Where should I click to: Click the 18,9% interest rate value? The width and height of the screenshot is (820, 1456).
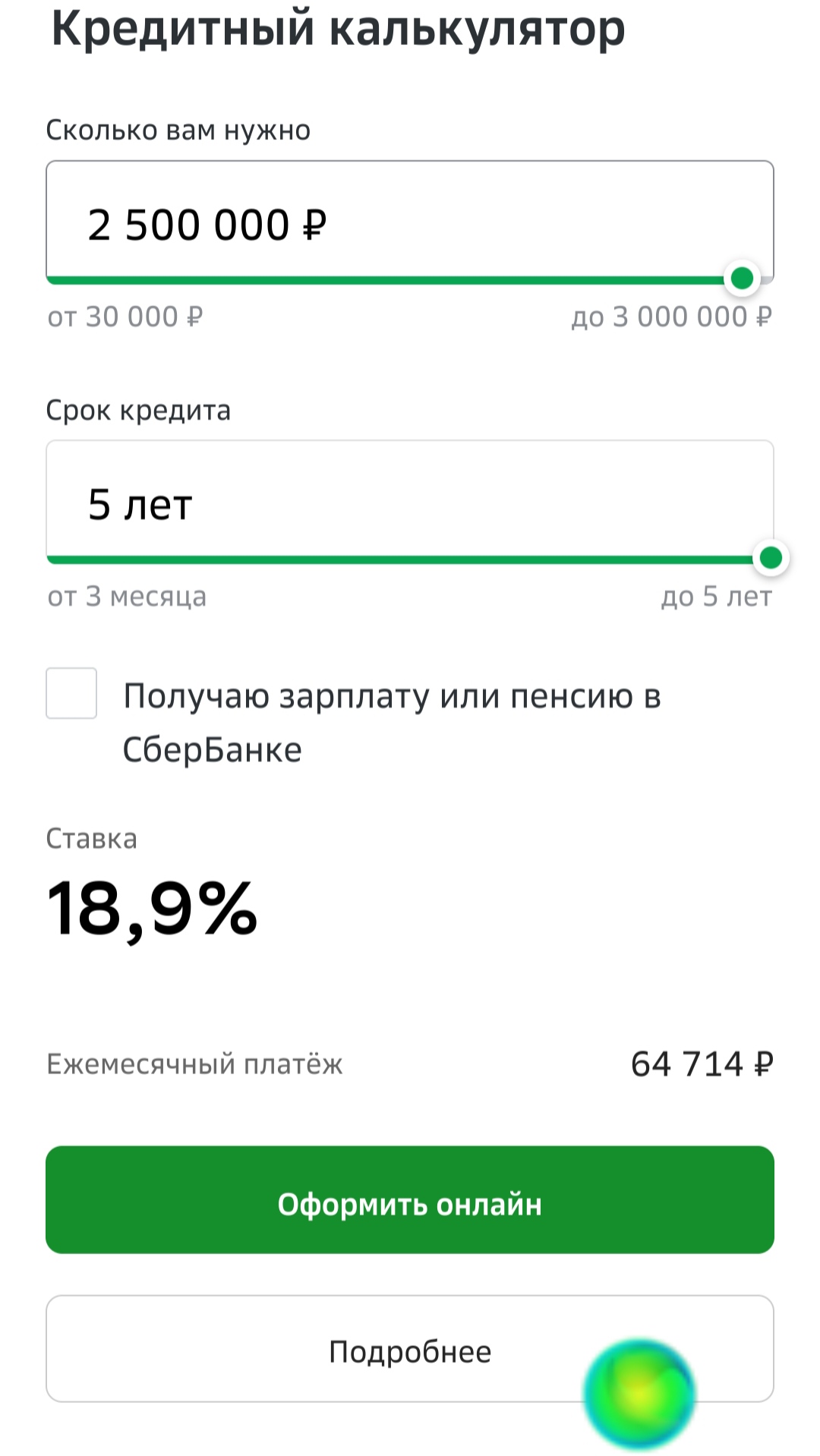pyautogui.click(x=152, y=909)
